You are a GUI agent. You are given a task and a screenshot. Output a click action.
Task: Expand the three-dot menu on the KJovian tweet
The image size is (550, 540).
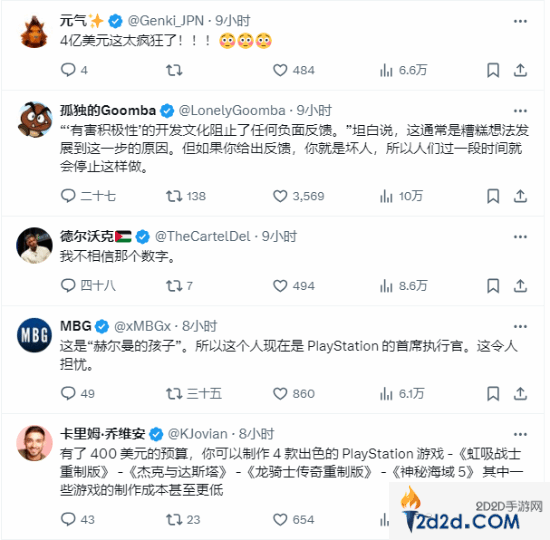click(520, 434)
